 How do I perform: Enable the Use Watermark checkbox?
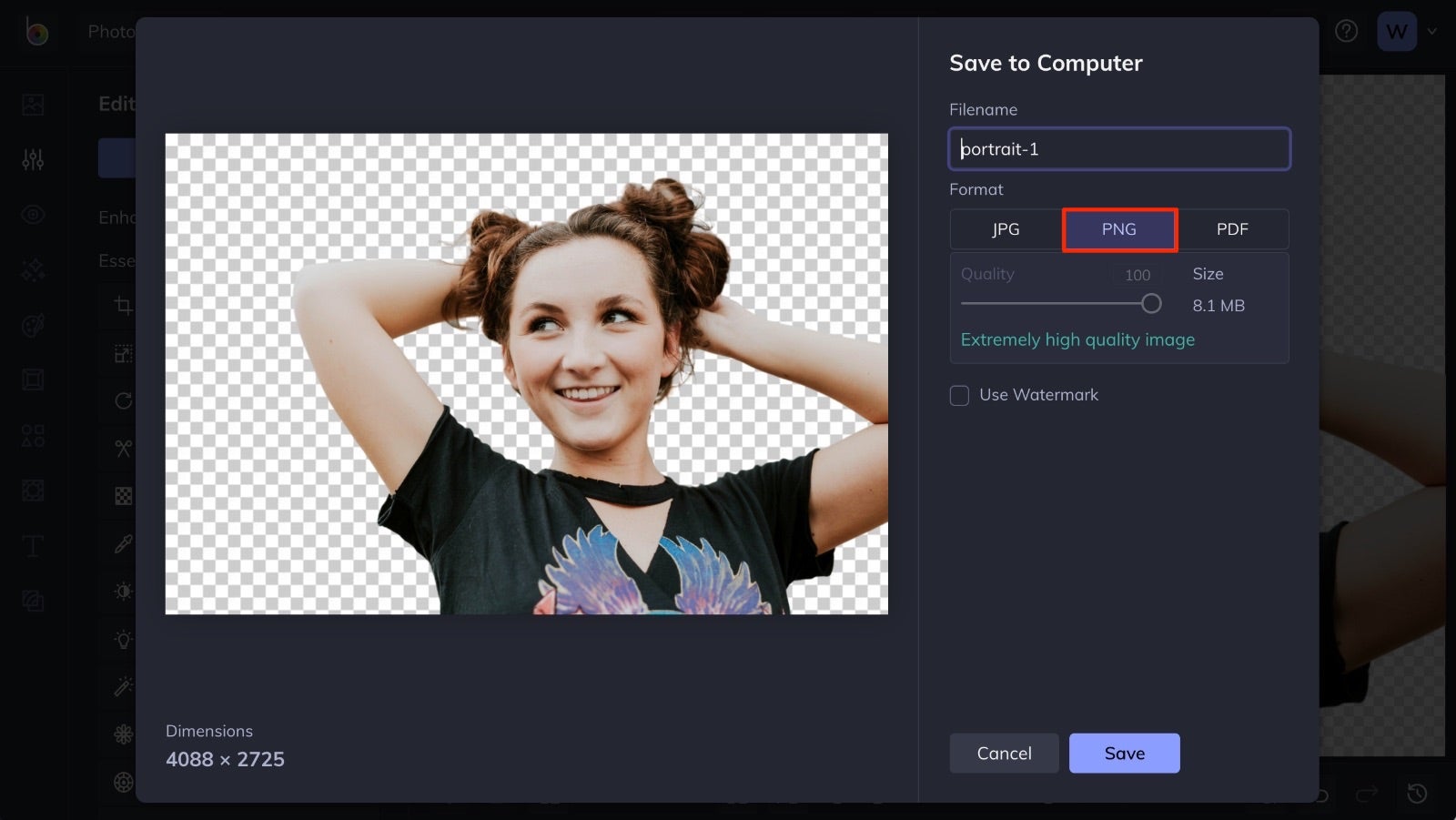click(x=959, y=395)
